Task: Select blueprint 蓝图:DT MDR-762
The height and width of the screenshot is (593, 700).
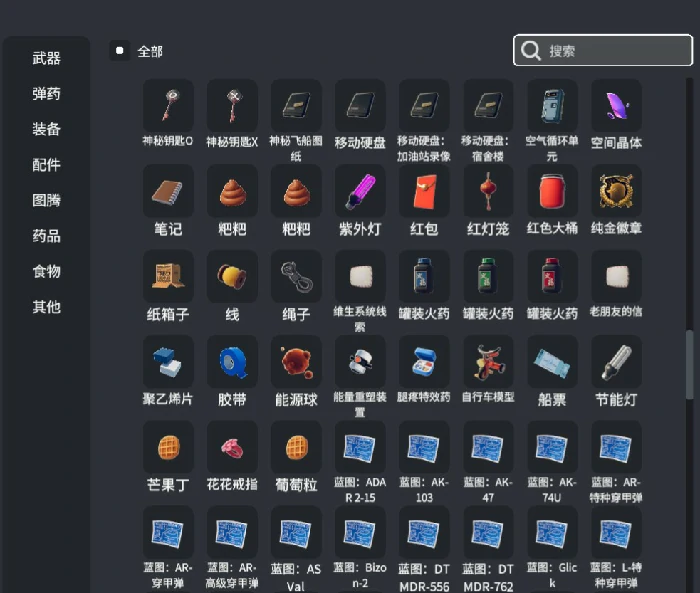Action: tap(488, 532)
